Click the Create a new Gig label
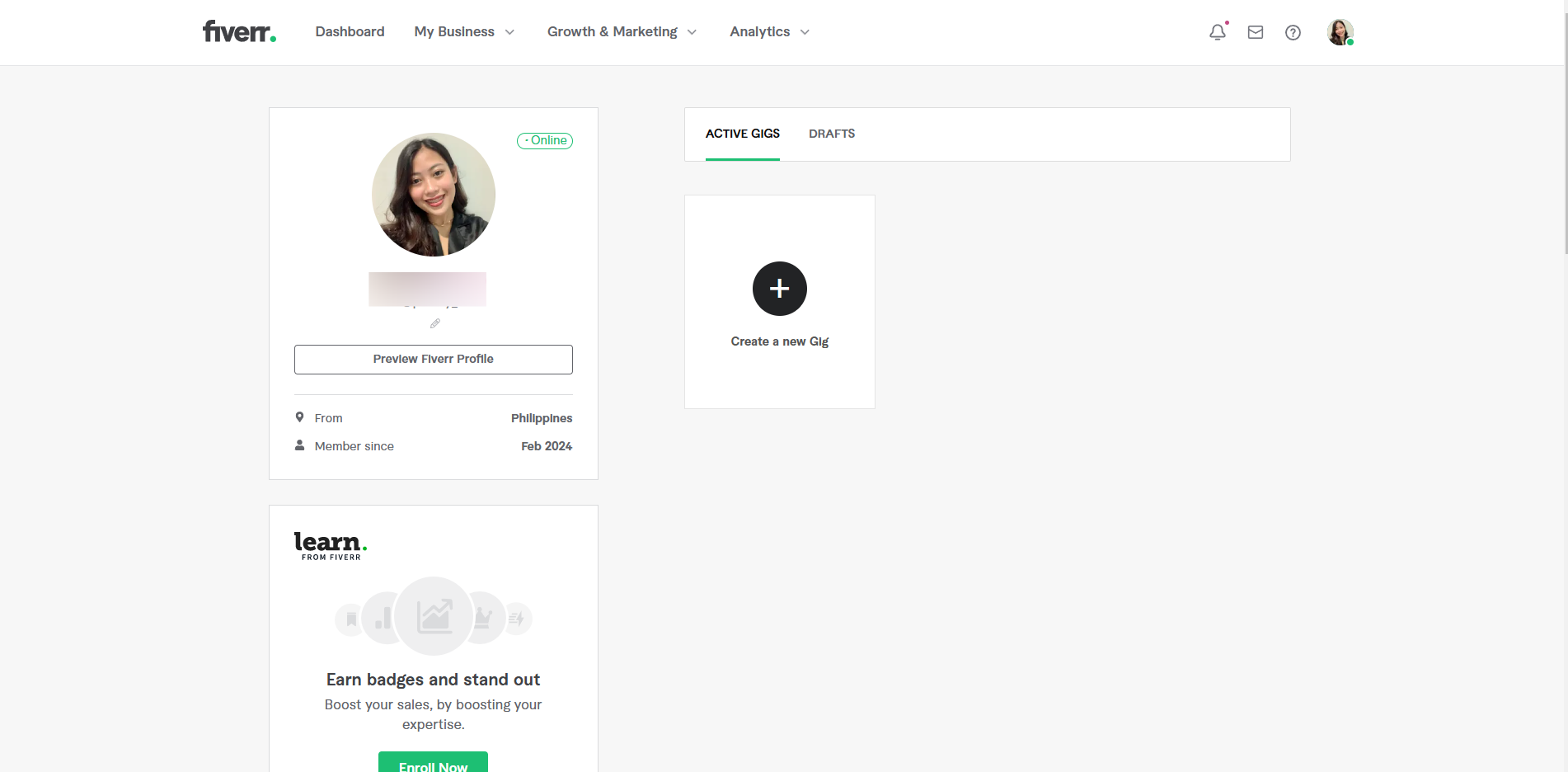Viewport: 1568px width, 772px height. 780,341
